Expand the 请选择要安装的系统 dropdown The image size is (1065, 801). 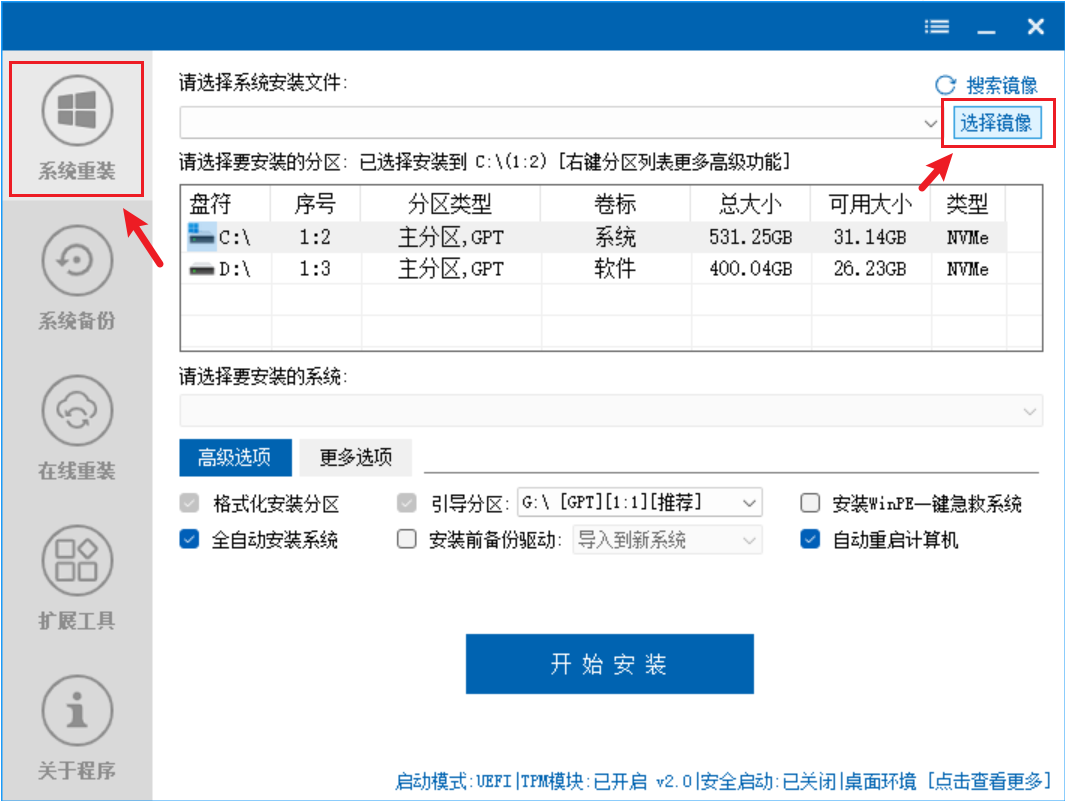tap(1030, 410)
